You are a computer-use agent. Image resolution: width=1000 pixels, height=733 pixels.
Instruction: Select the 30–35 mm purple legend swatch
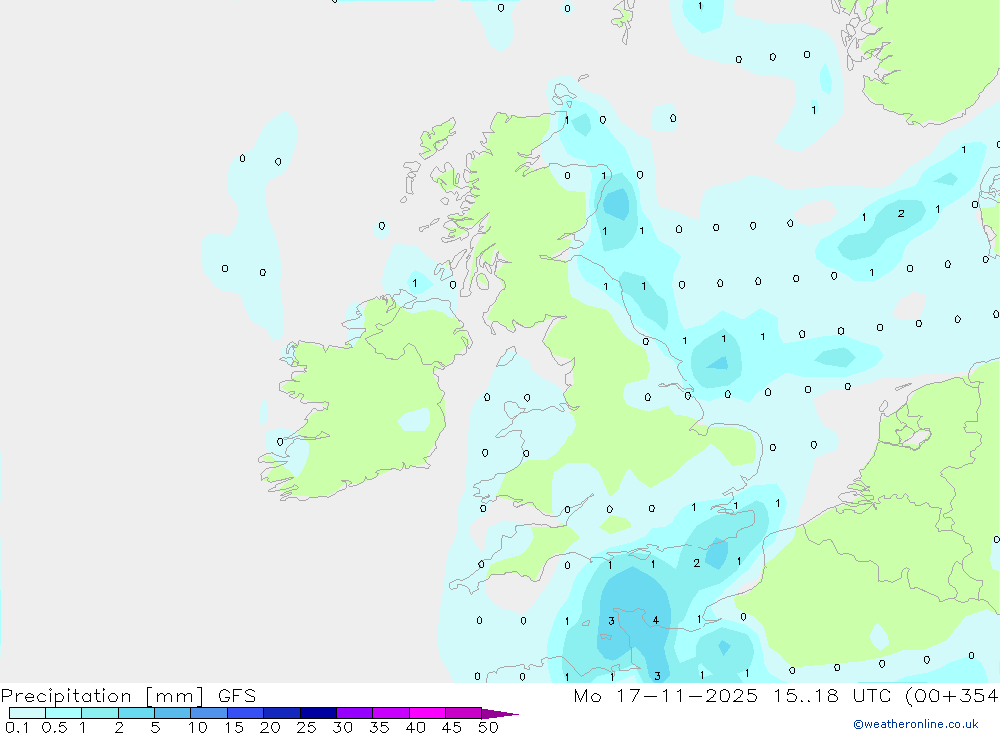coord(354,713)
